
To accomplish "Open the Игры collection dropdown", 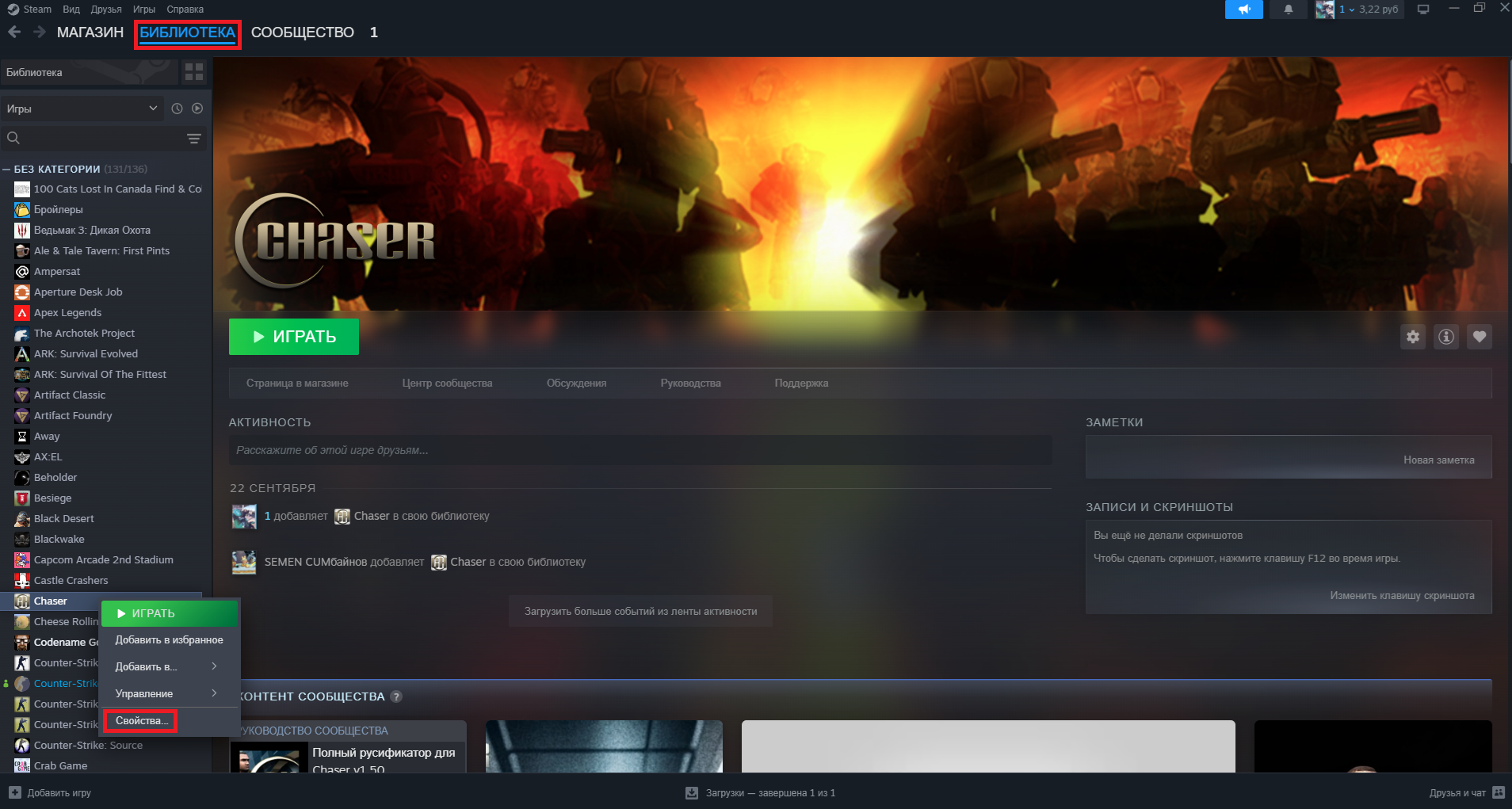I will [82, 109].
